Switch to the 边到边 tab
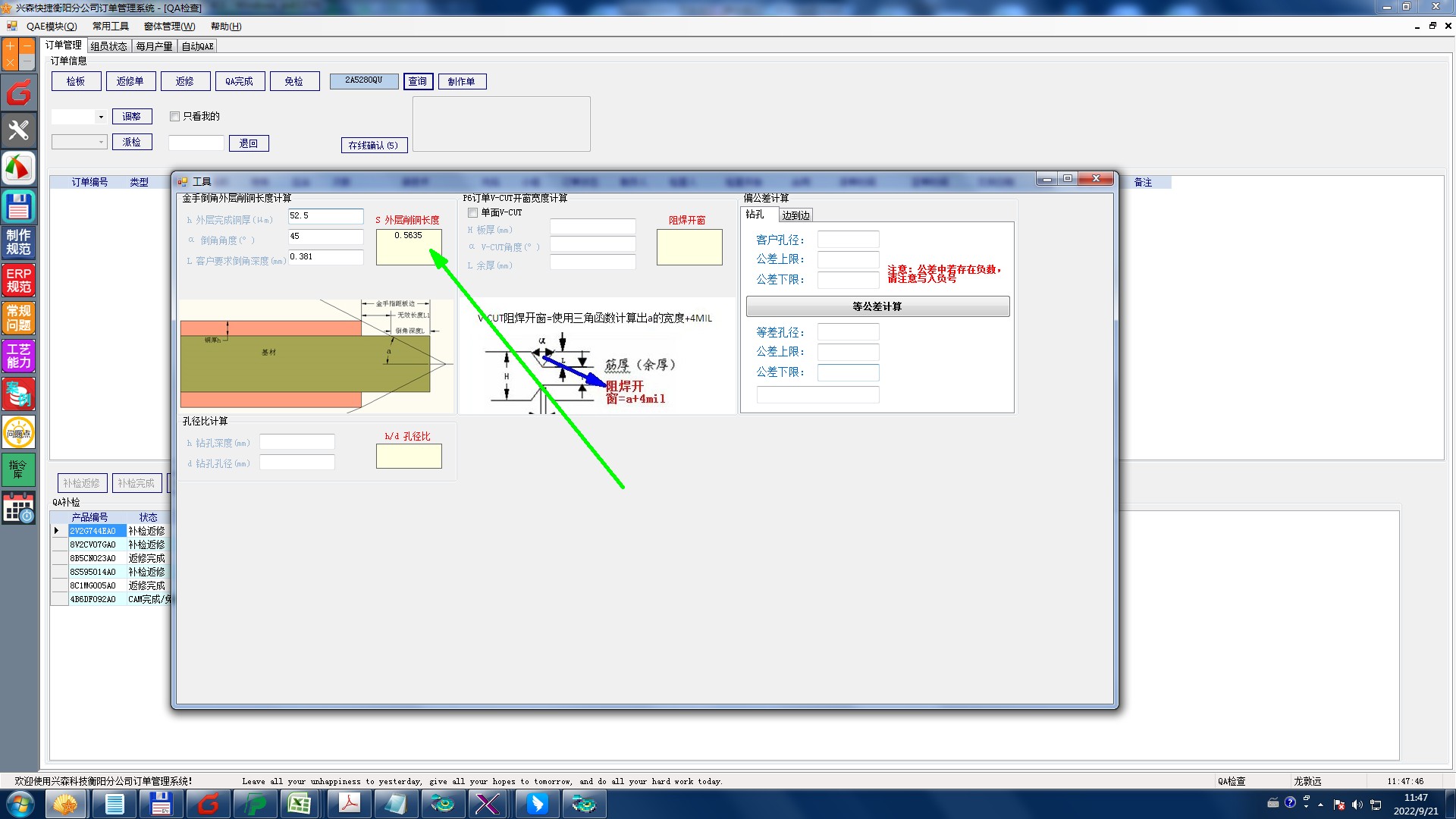 click(795, 215)
